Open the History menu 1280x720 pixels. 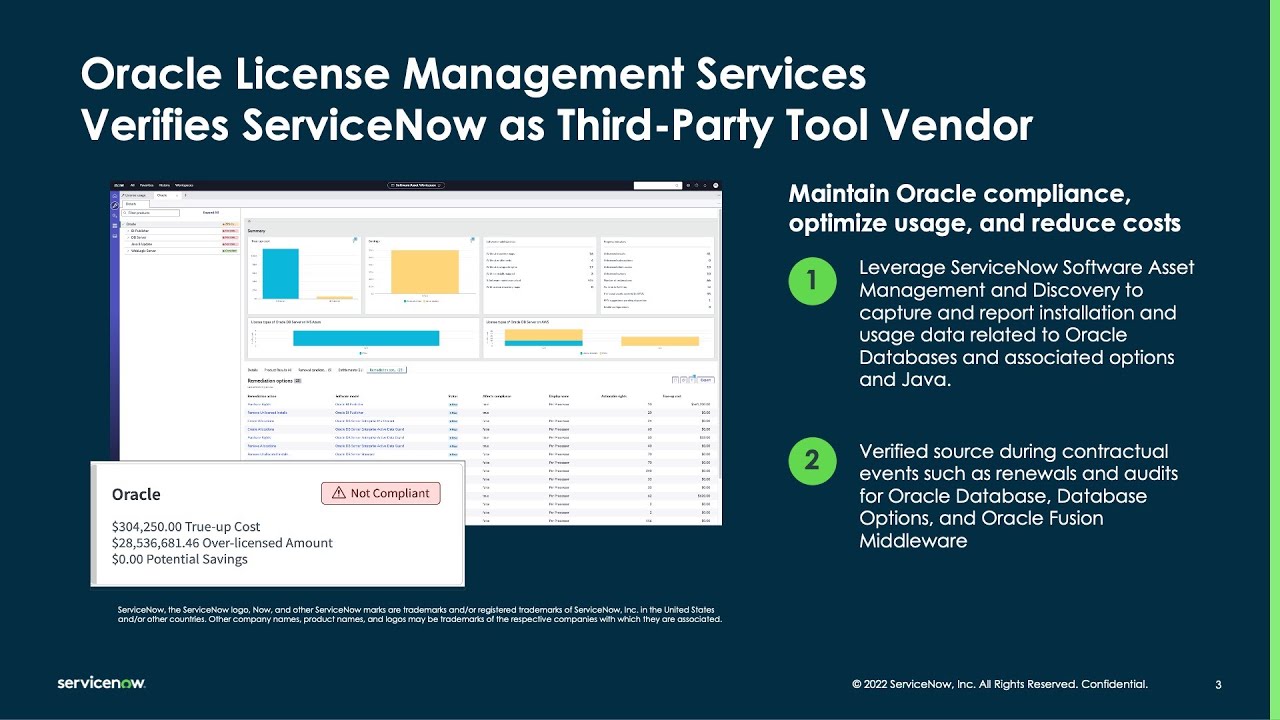pos(164,185)
